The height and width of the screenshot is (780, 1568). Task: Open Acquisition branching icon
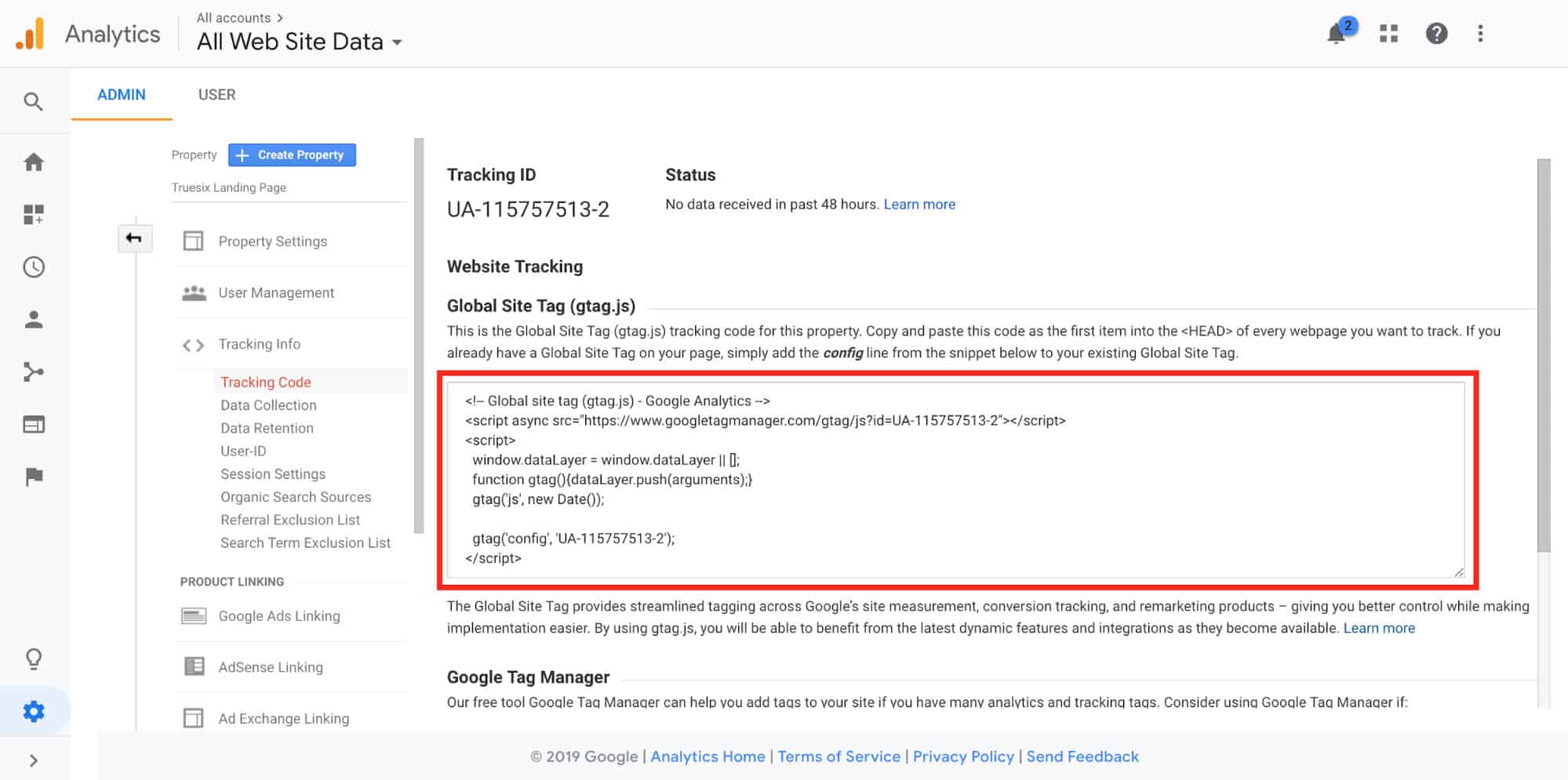point(34,372)
